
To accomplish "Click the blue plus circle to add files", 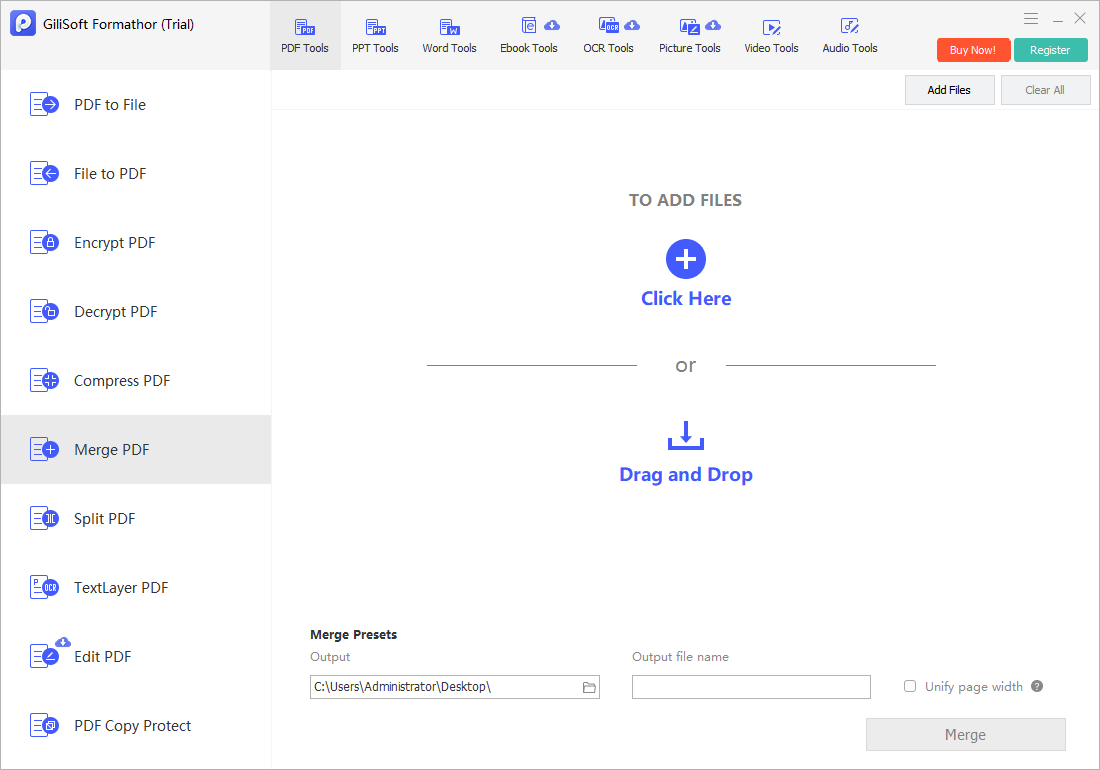I will click(685, 259).
